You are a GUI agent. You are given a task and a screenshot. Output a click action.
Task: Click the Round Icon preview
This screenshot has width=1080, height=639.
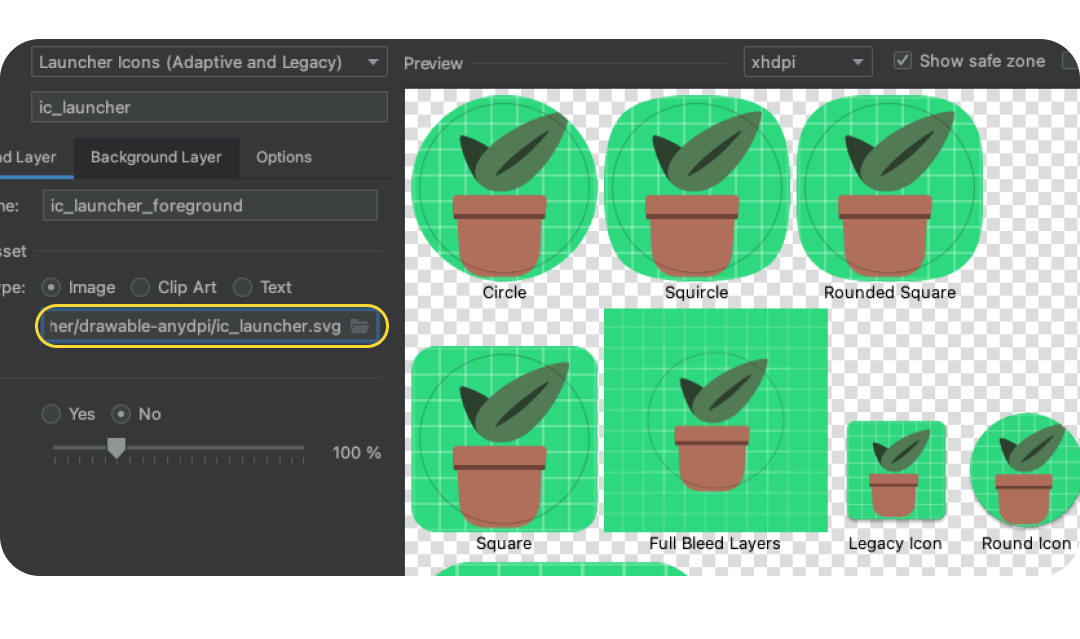(1024, 472)
